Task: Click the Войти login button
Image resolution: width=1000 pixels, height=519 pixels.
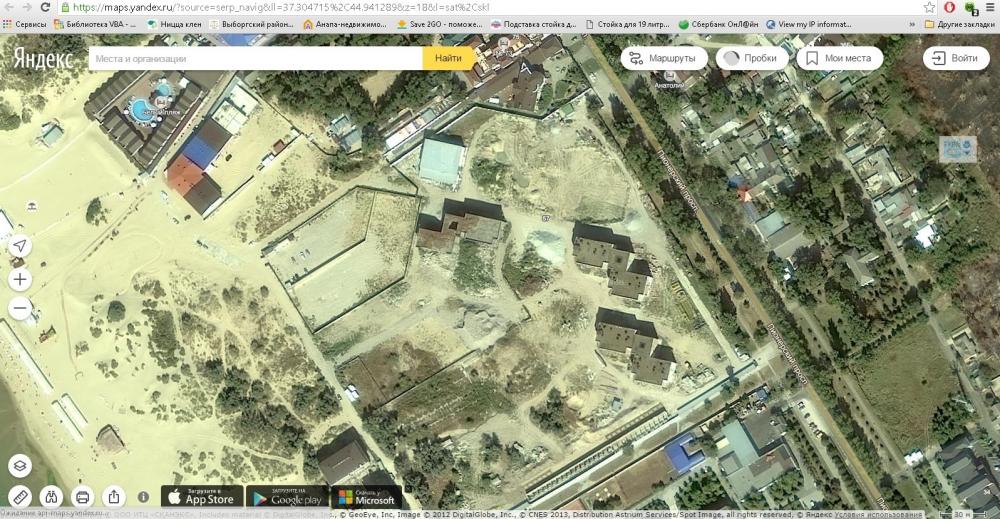Action: tap(955, 58)
